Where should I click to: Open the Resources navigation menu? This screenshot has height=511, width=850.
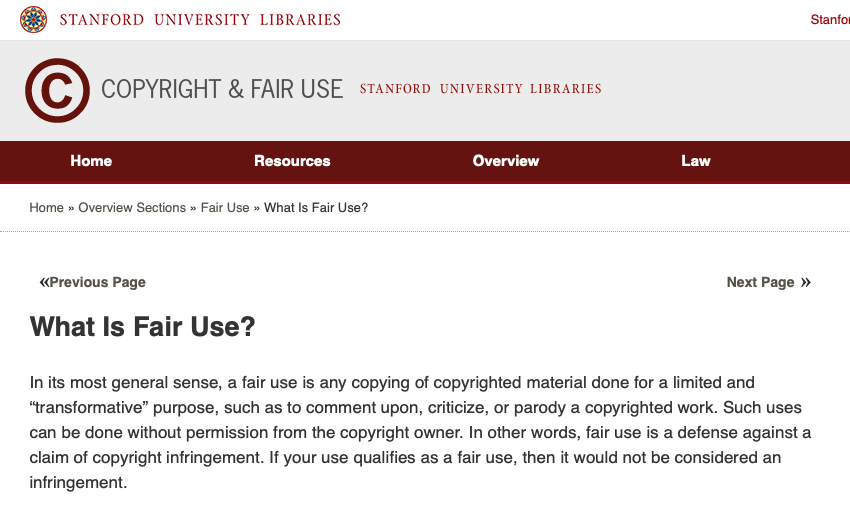292,161
